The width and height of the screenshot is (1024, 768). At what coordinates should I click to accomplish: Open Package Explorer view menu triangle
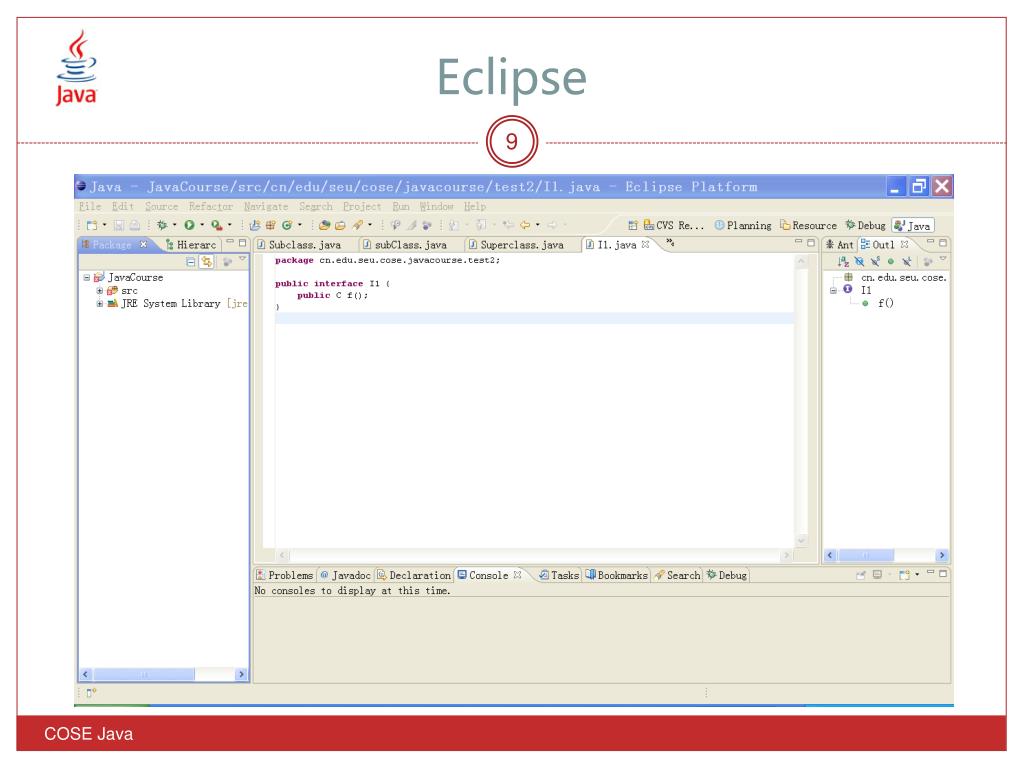tap(242, 260)
